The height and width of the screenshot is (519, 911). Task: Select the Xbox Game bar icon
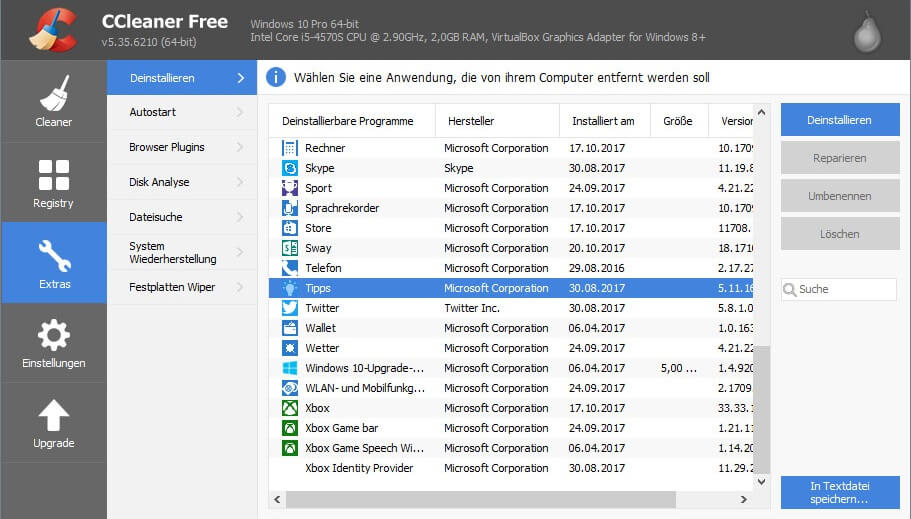pyautogui.click(x=289, y=428)
